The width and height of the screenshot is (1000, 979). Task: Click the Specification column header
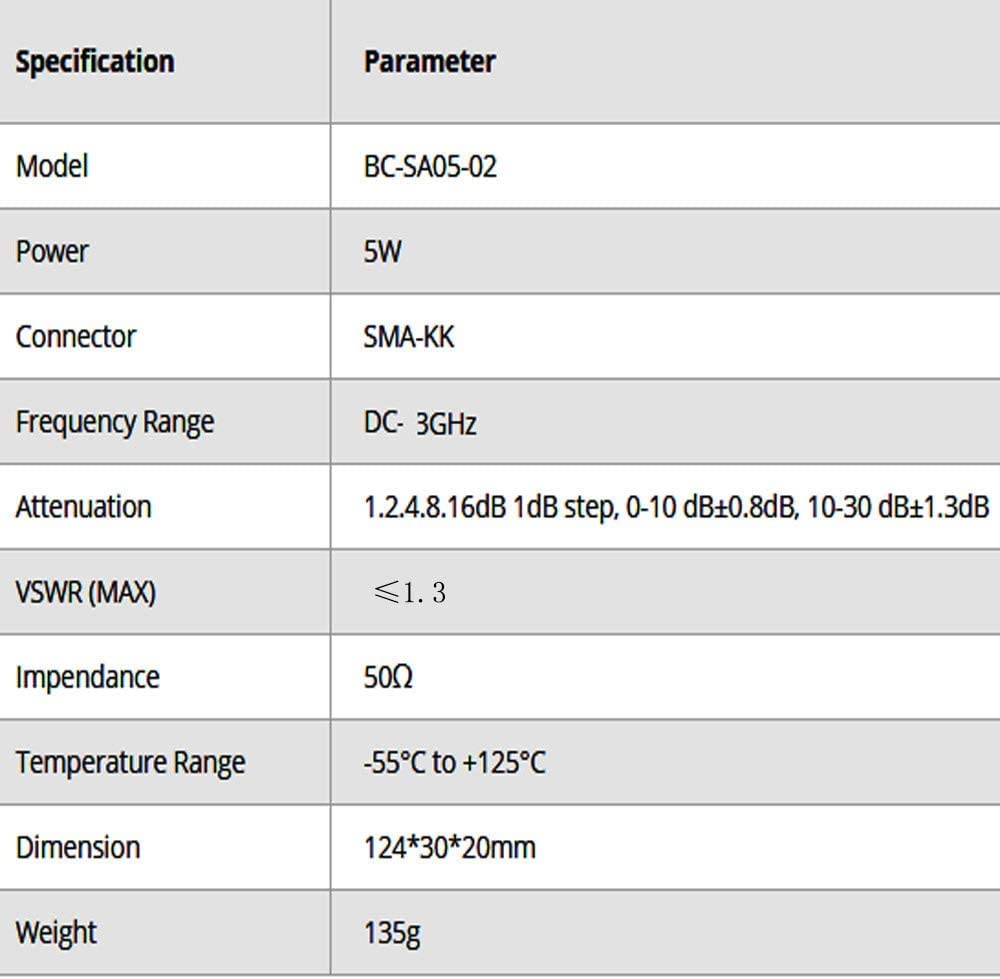pyautogui.click(x=95, y=62)
